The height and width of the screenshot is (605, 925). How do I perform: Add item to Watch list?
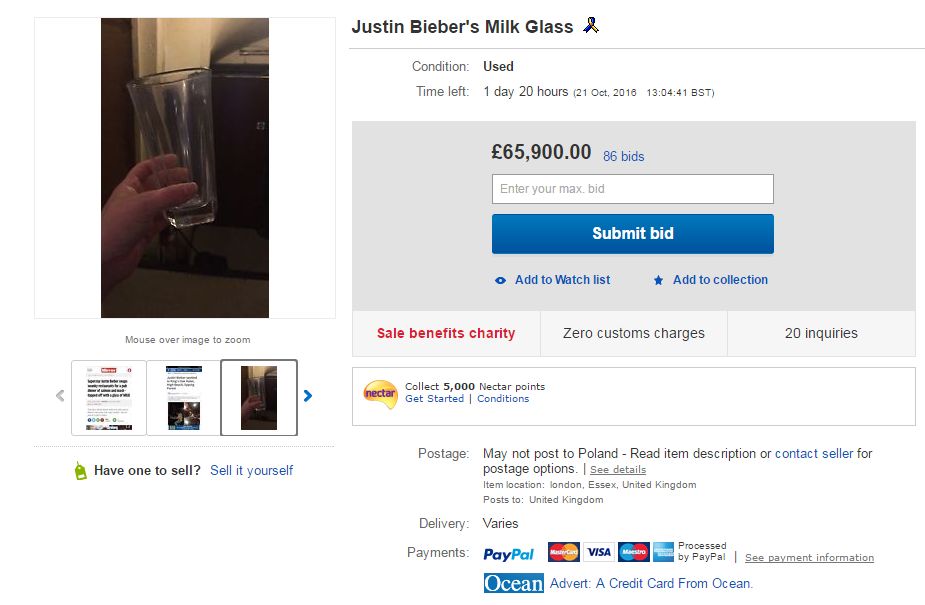click(x=562, y=280)
